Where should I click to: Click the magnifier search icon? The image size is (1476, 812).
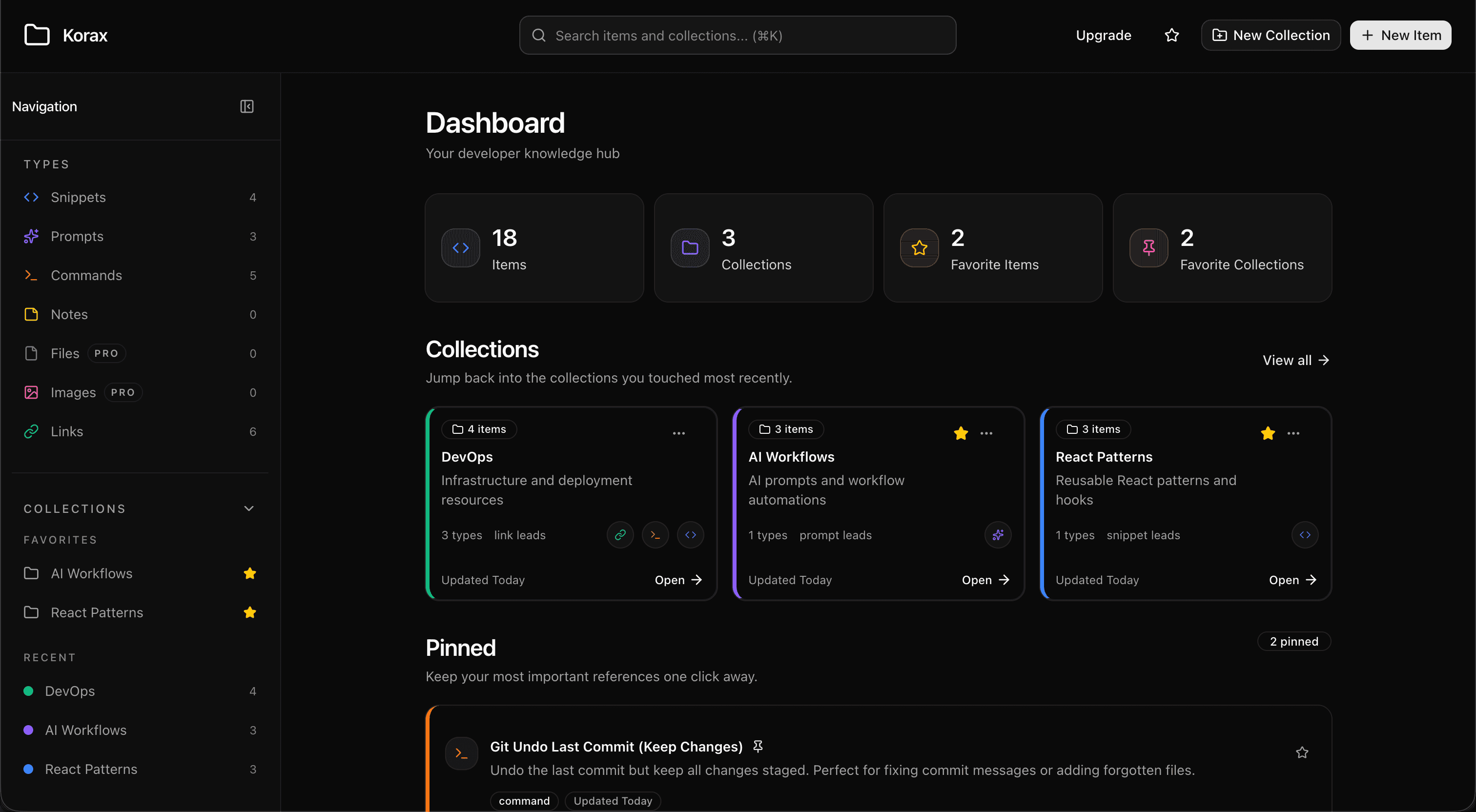[x=538, y=35]
